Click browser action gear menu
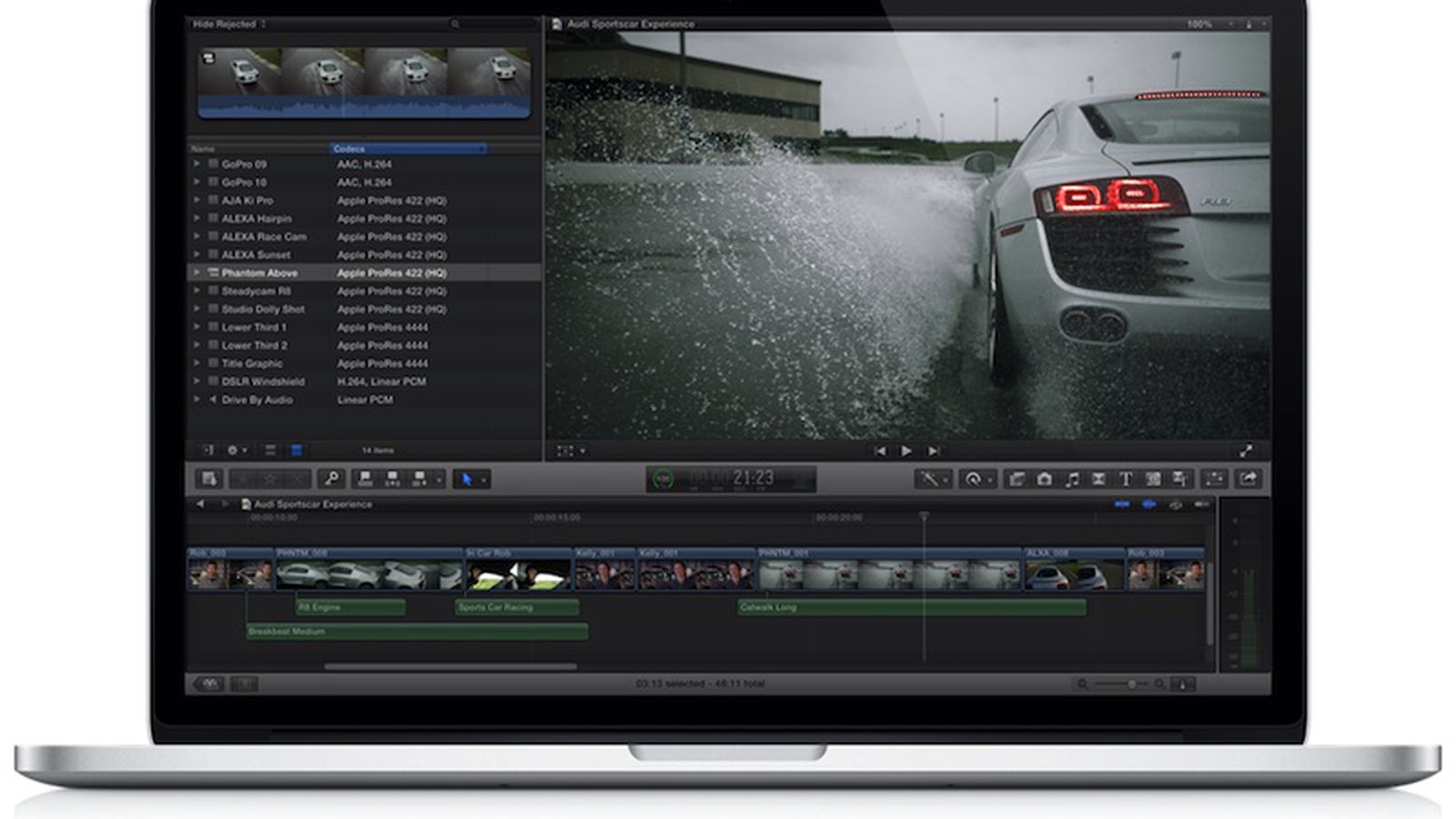This screenshot has height=819, width=1456. click(237, 450)
